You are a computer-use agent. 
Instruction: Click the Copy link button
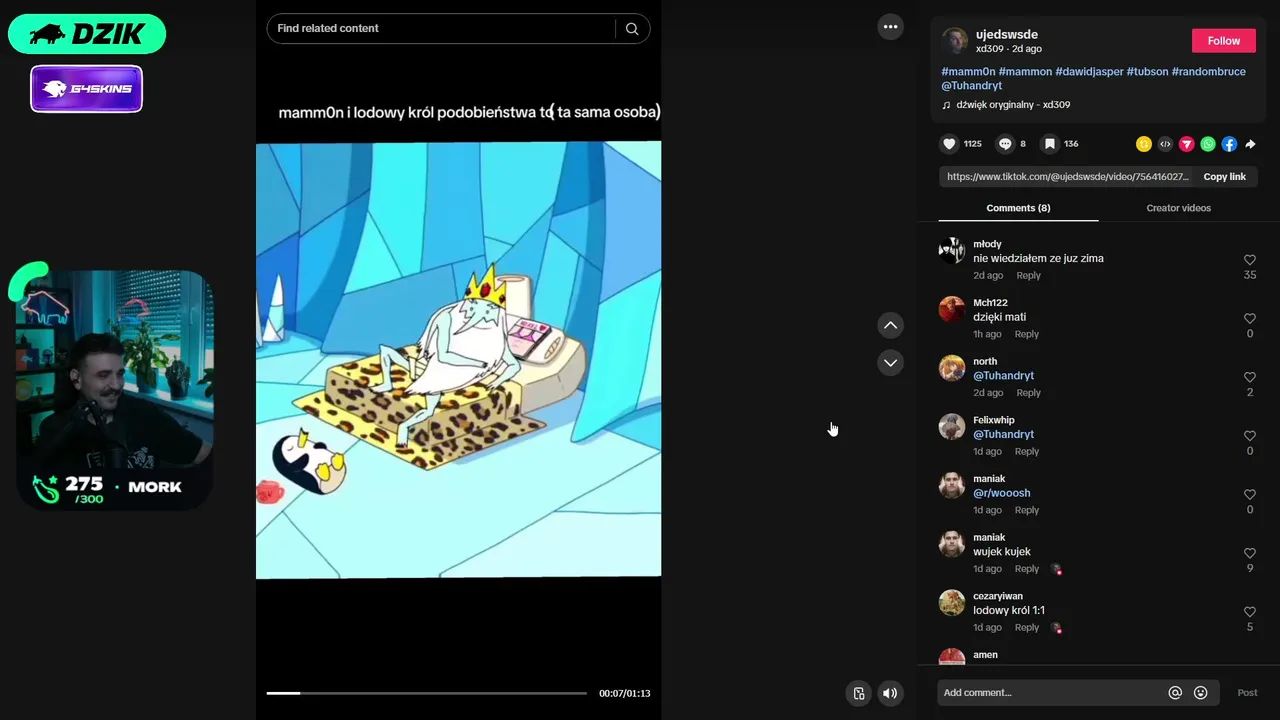[x=1224, y=177]
